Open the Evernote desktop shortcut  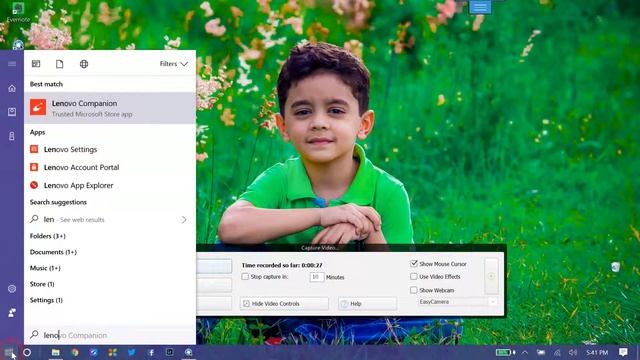18,12
